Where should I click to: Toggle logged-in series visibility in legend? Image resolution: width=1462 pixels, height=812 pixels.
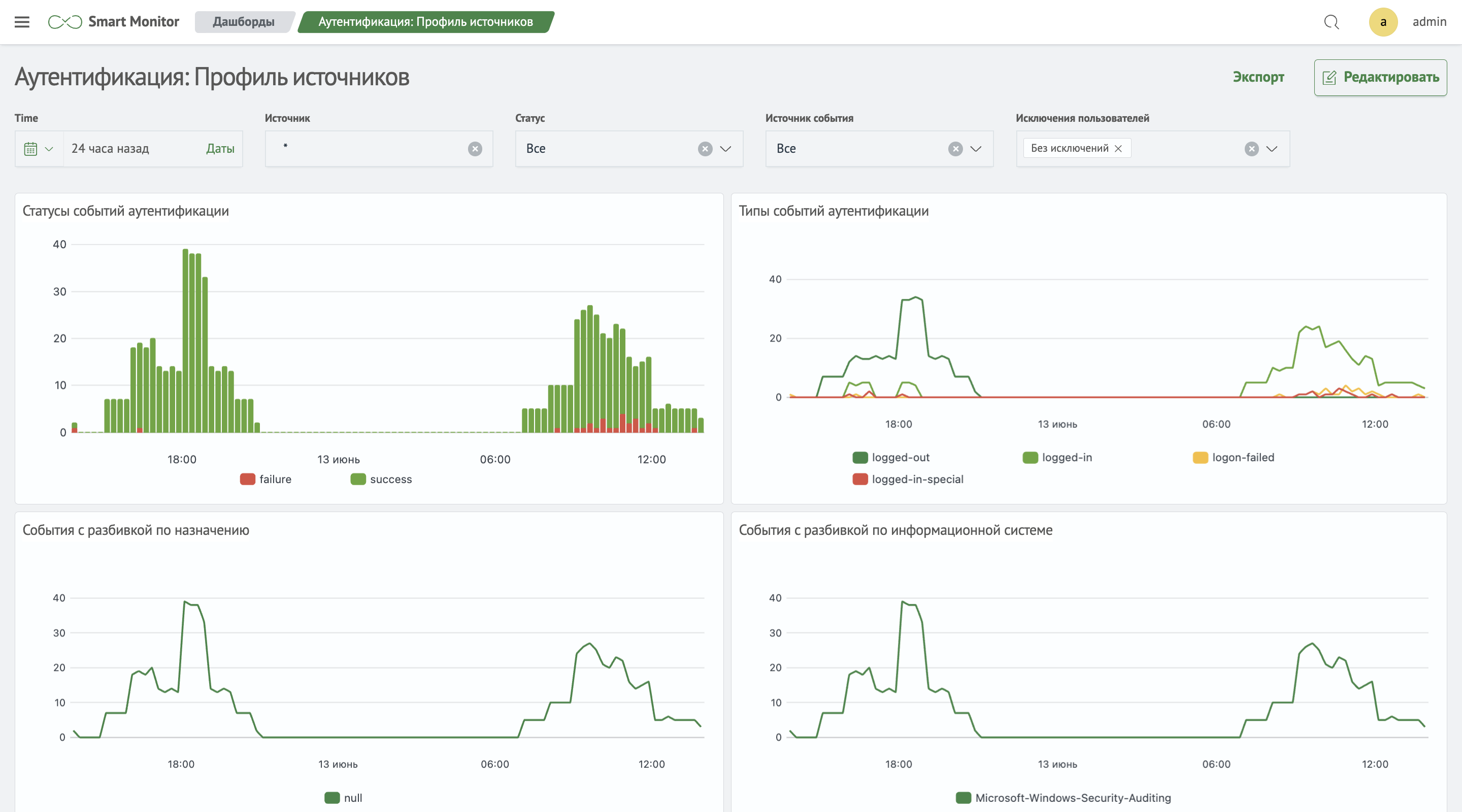[1057, 457]
